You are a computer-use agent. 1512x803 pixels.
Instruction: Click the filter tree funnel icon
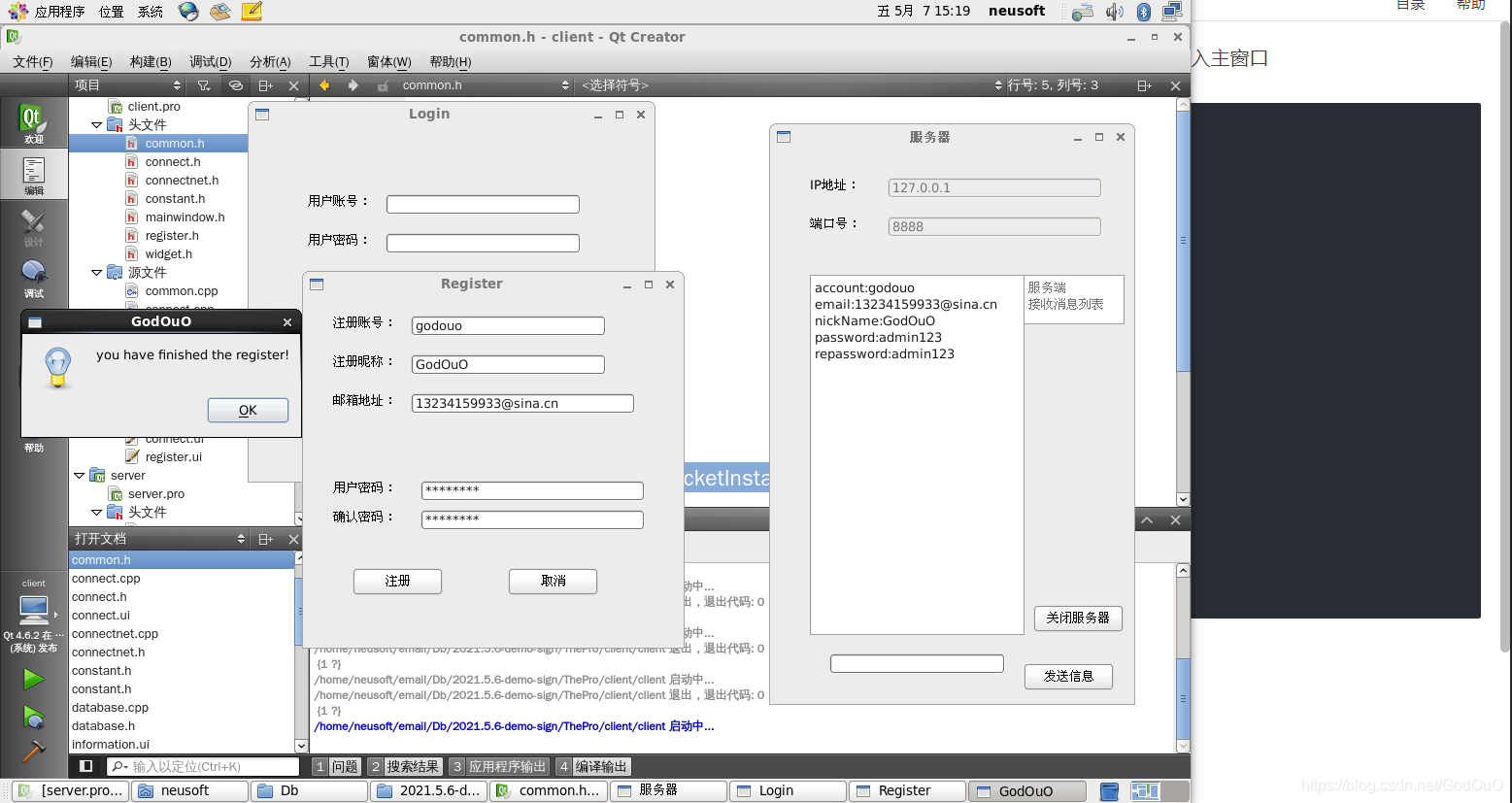[204, 85]
